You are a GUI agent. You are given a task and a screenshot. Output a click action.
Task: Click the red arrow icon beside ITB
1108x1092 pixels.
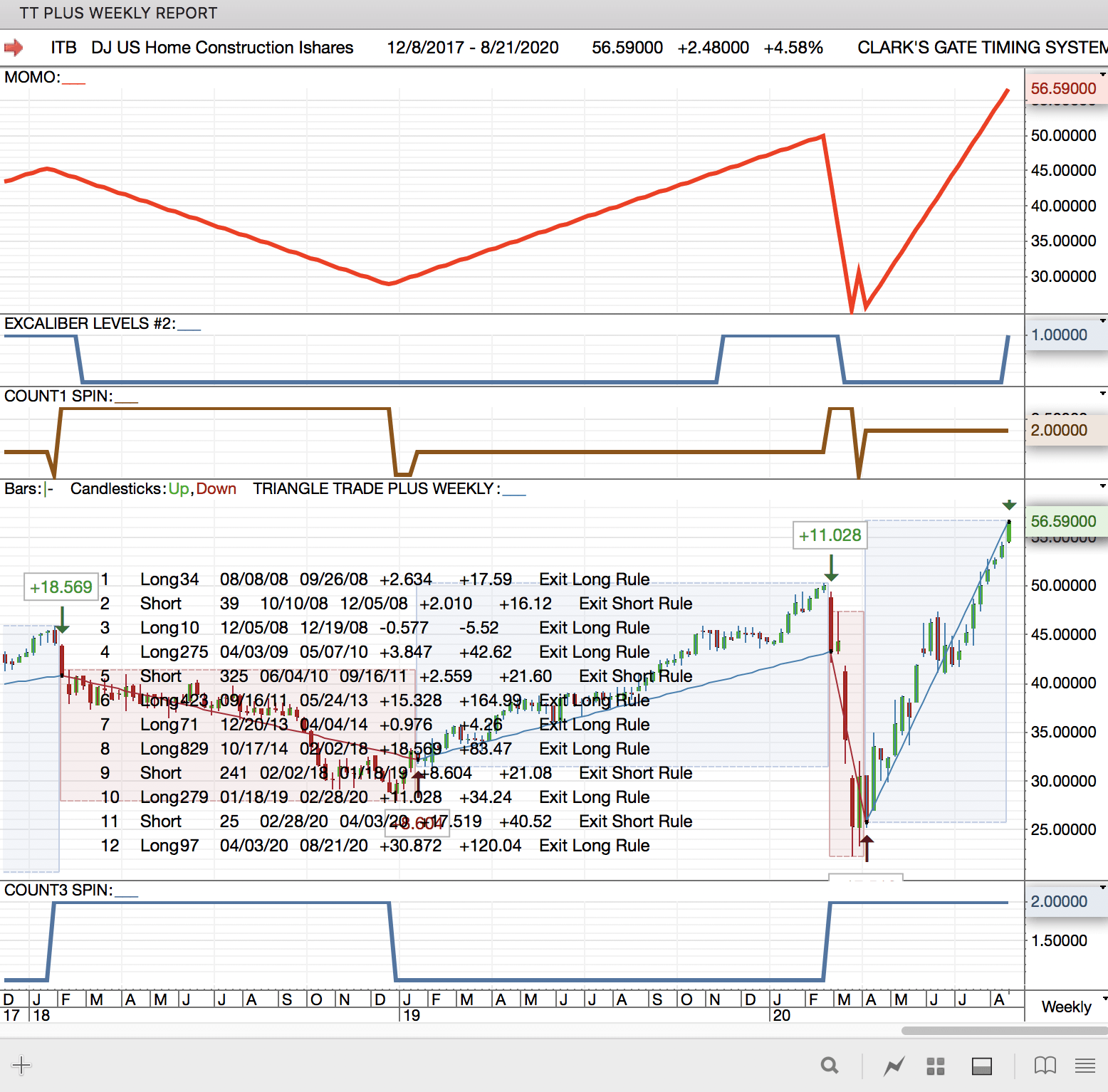[x=14, y=48]
